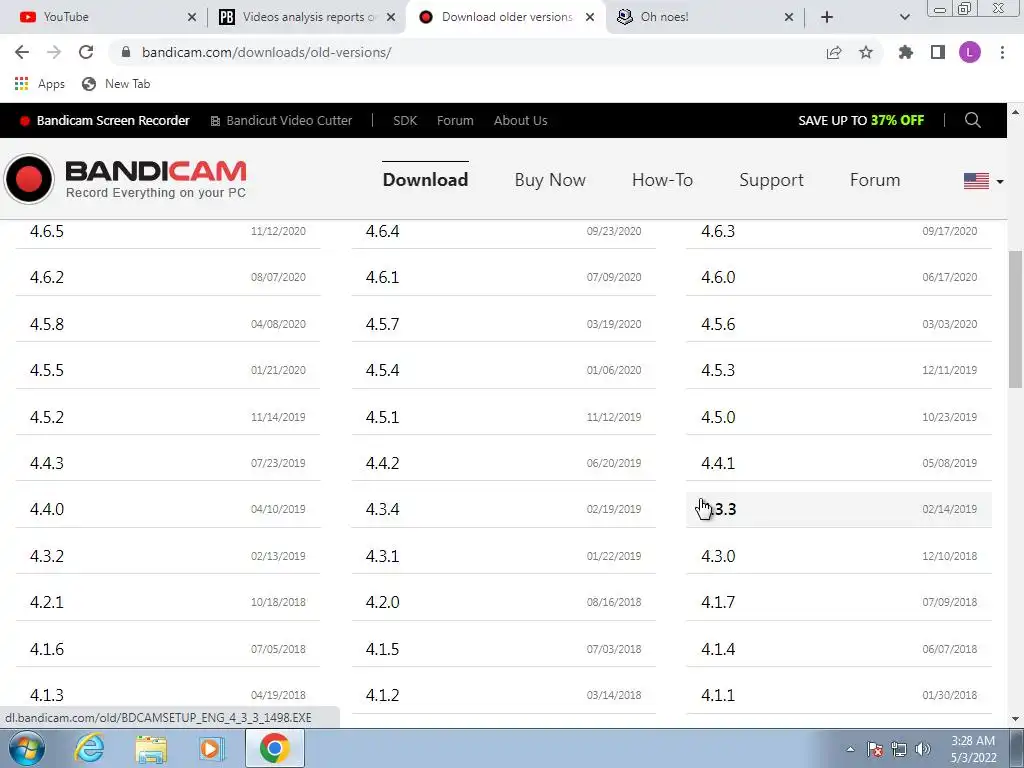Download Bandicam version 4.6.3
This screenshot has width=1024, height=768.
(x=839, y=231)
